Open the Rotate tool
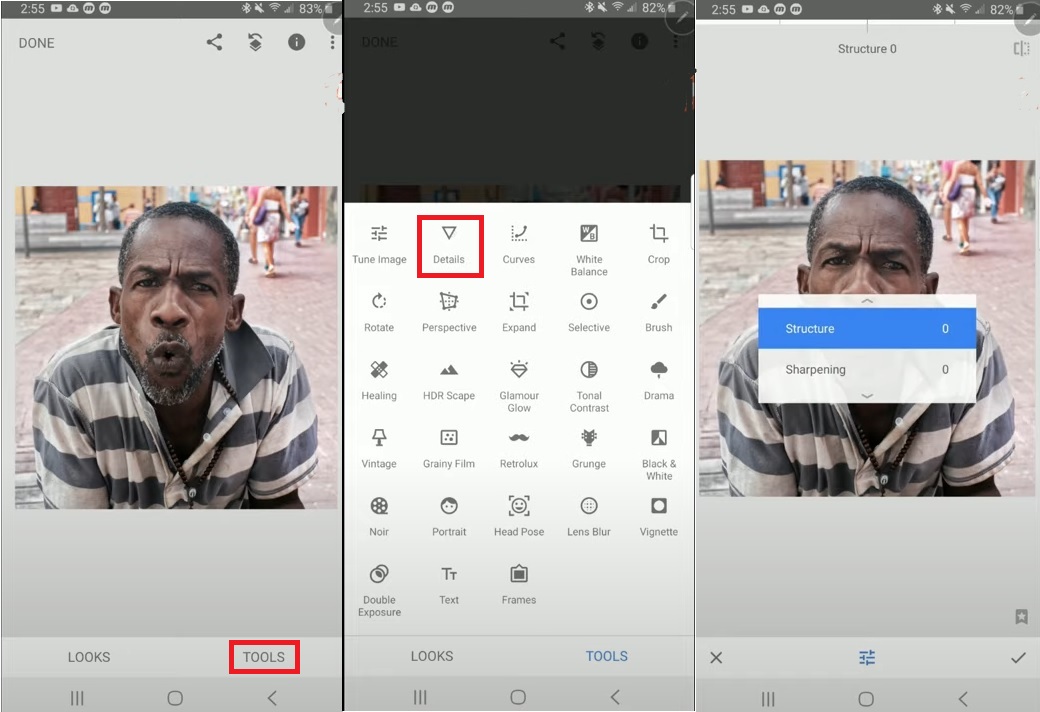This screenshot has width=1040, height=712. [x=379, y=313]
